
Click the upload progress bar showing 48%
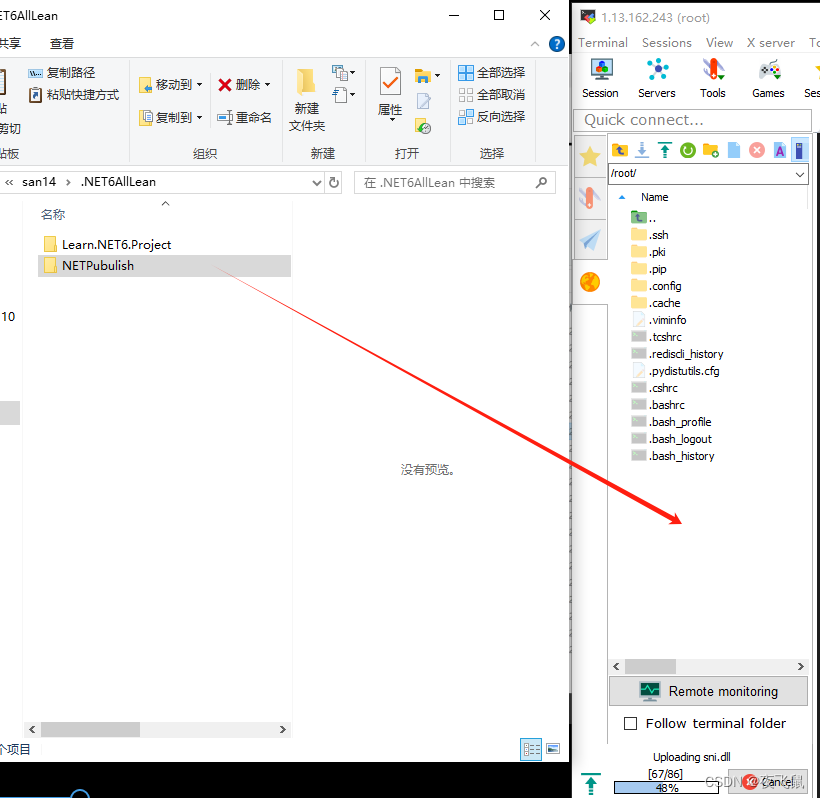[666, 788]
